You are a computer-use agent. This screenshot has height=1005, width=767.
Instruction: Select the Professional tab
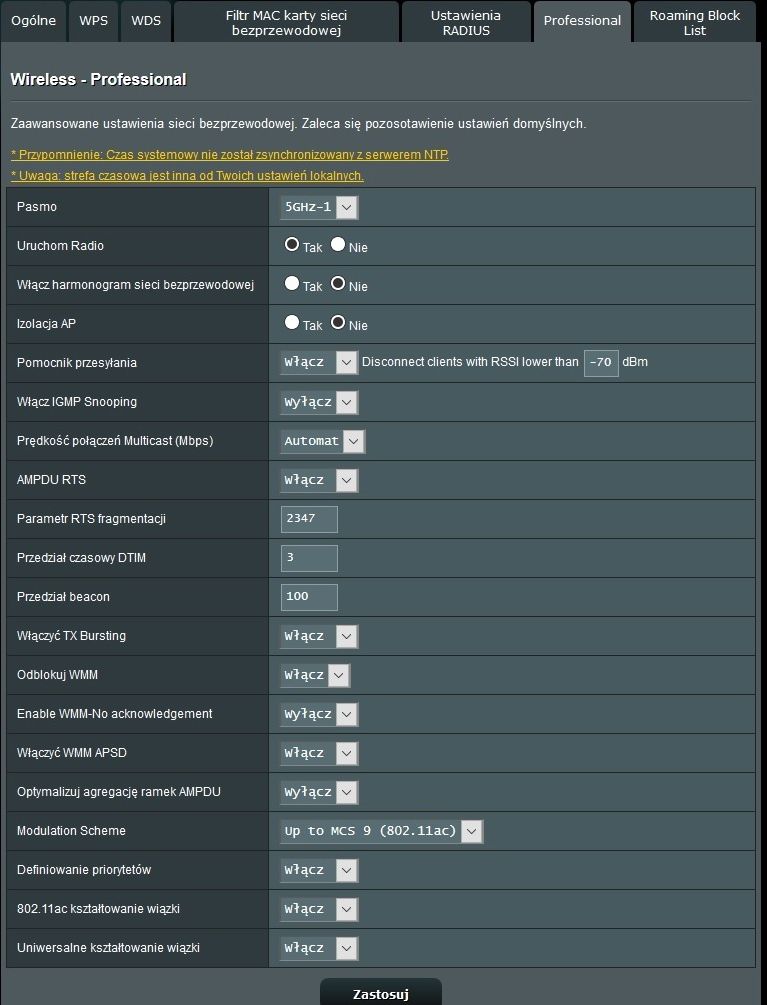pyautogui.click(x=582, y=21)
